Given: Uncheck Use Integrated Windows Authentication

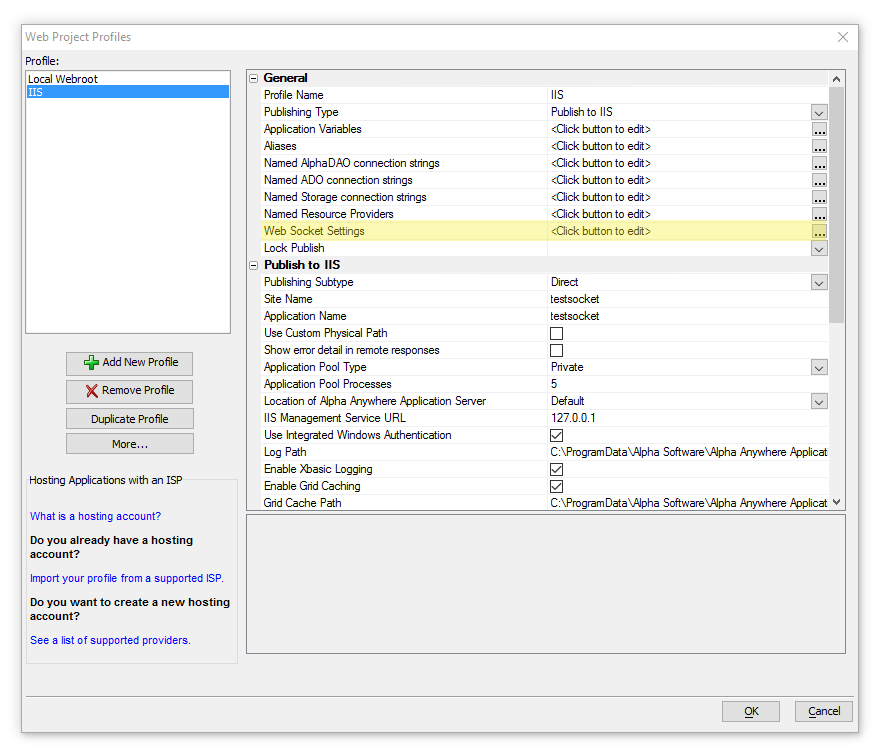Looking at the screenshot, I should pyautogui.click(x=556, y=436).
